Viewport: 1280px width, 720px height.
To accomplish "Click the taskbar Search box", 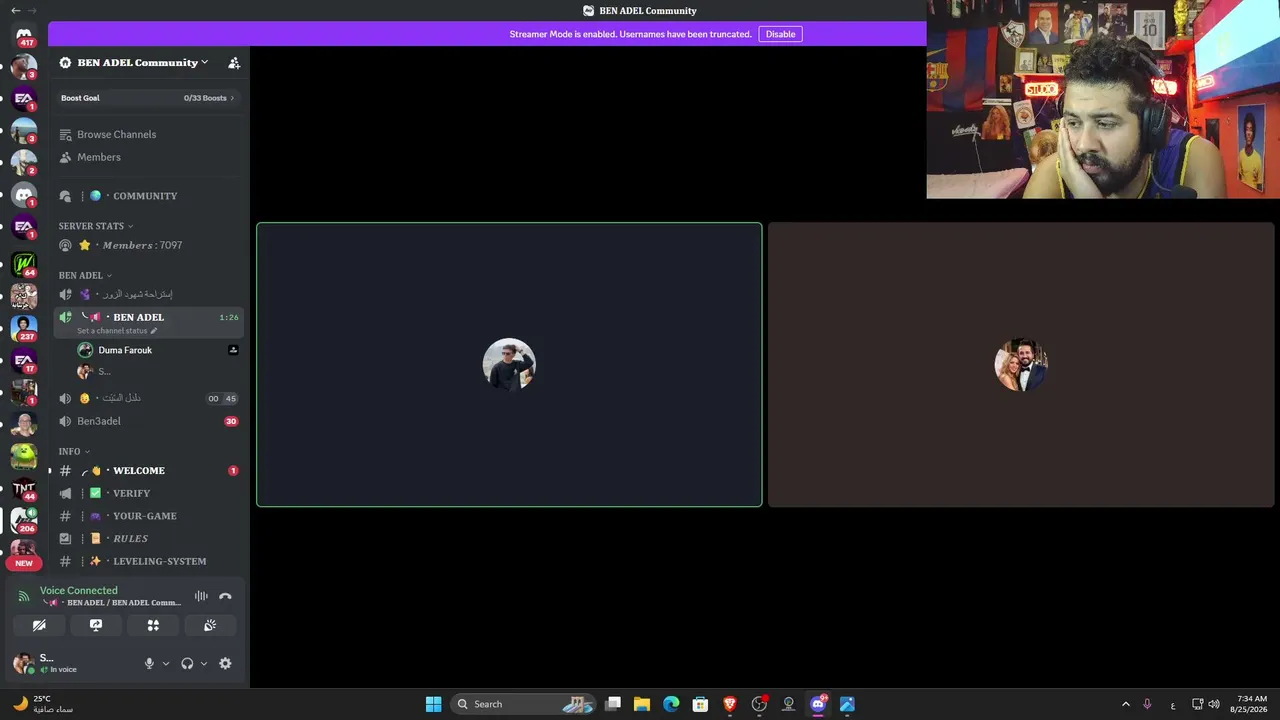I will pyautogui.click(x=523, y=704).
